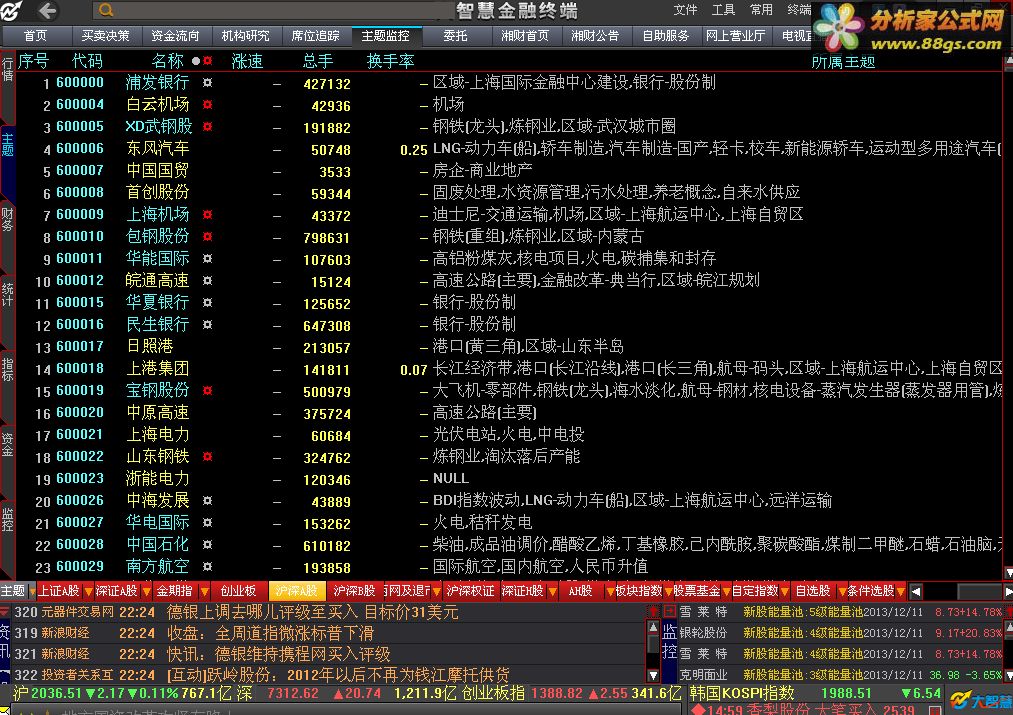The height and width of the screenshot is (715, 1013).
Task: Click the white marker icon beside 浦发银行
Action: coord(207,83)
